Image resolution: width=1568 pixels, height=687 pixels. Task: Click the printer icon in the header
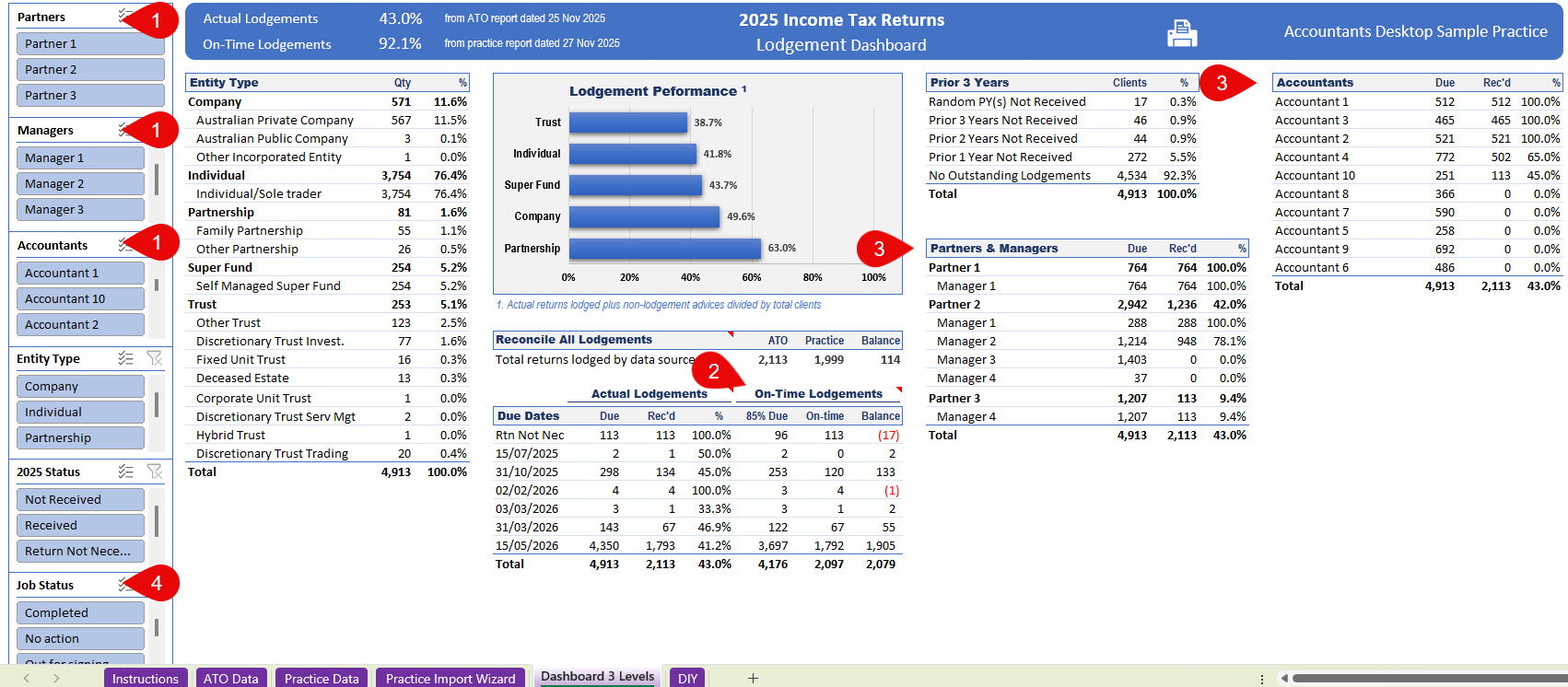click(x=1182, y=33)
